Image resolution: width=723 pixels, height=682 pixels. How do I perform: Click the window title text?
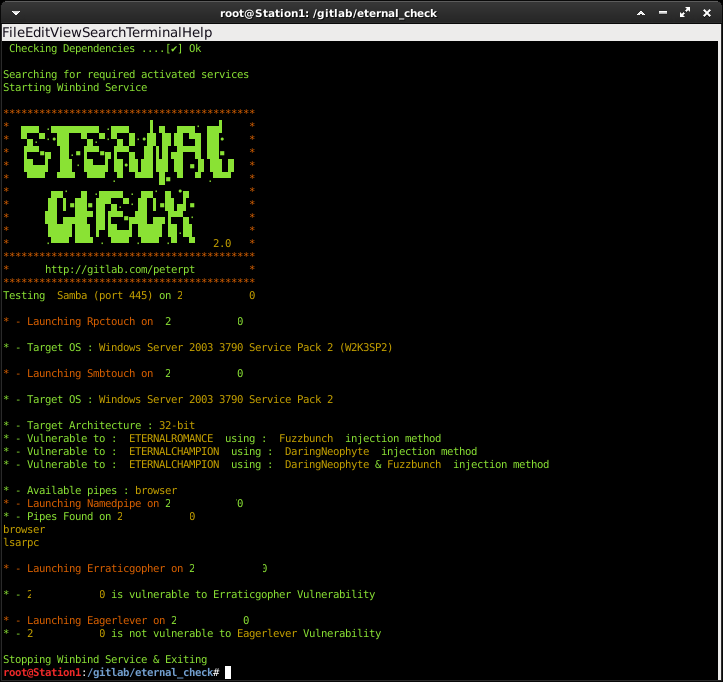click(328, 13)
